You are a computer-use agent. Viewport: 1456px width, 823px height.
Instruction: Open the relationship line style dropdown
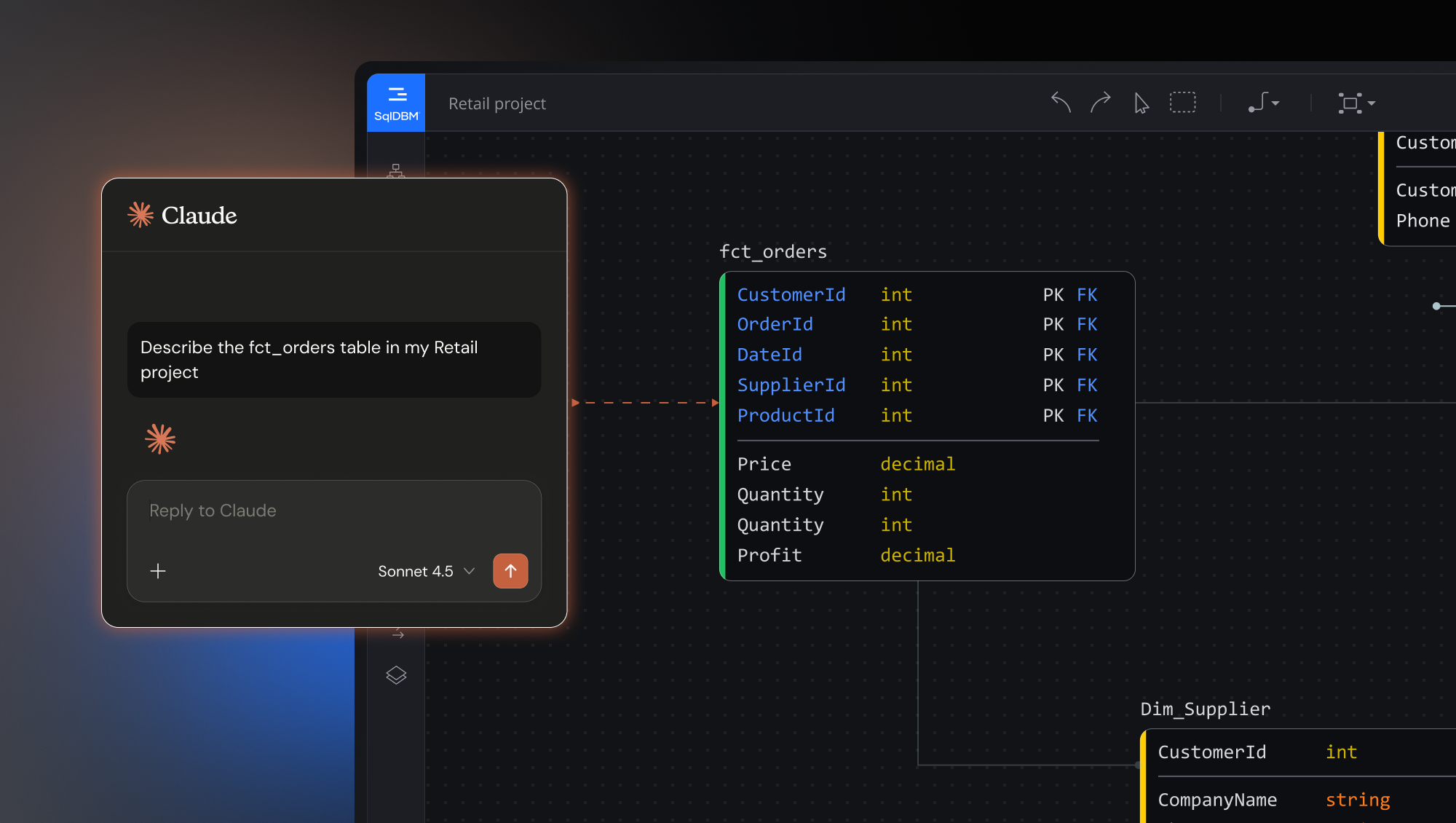click(1264, 103)
